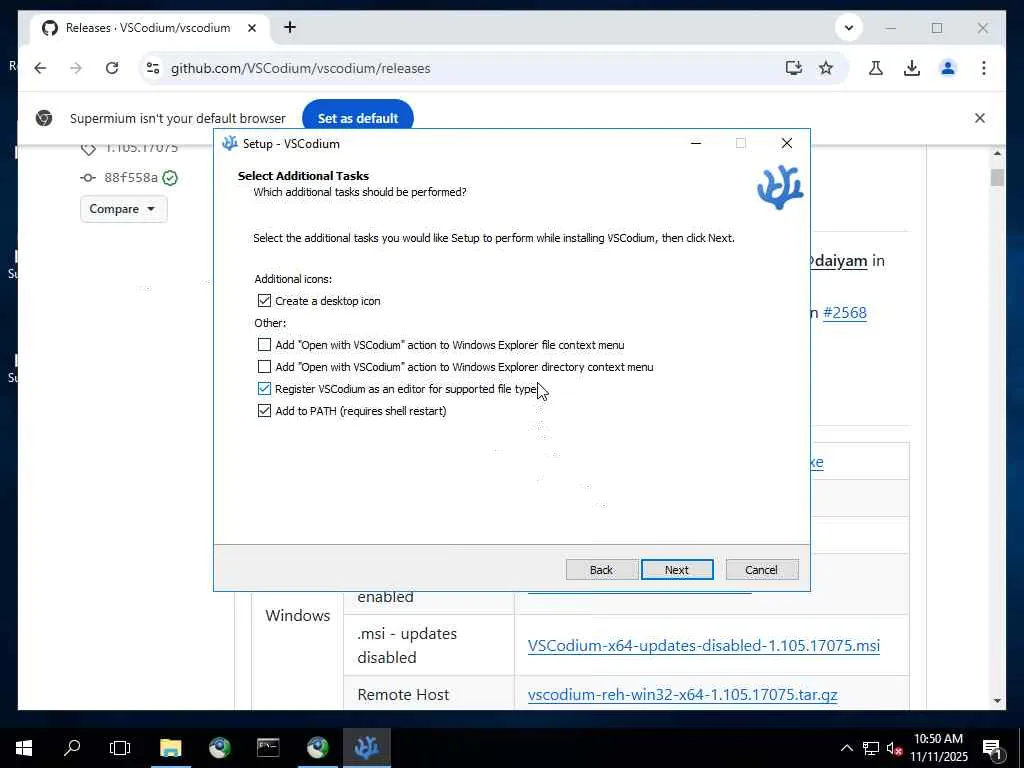Click the muted volume tray icon
The width and height of the screenshot is (1024, 768).
[x=895, y=748]
